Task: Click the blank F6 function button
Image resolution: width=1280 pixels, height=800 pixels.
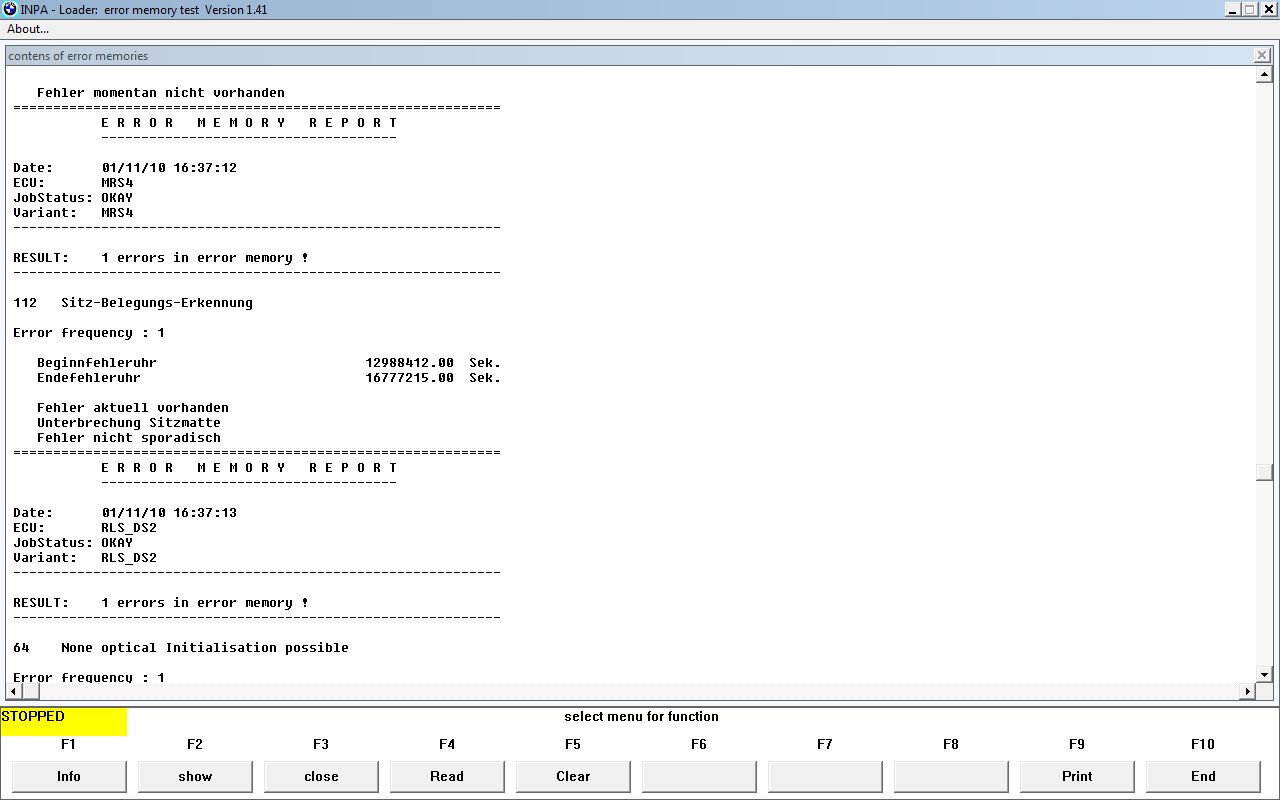Action: click(699, 776)
